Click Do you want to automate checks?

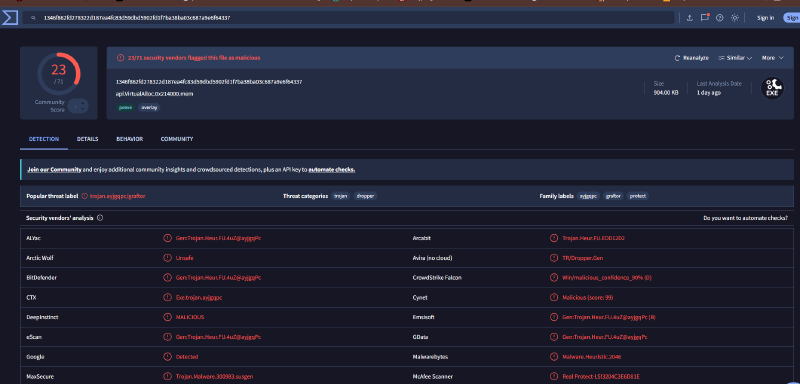tap(745, 218)
